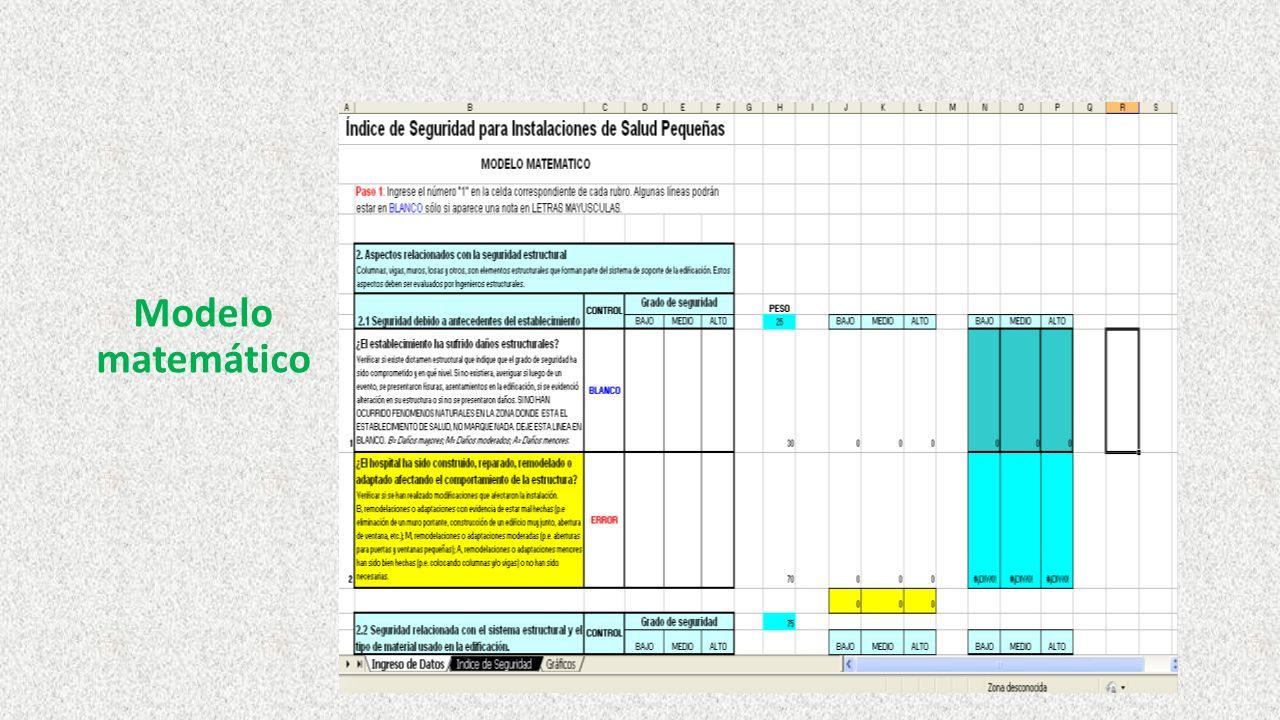Click ALTO header in column F of section 2.1
Screen dimensions: 1280x720
(718, 321)
